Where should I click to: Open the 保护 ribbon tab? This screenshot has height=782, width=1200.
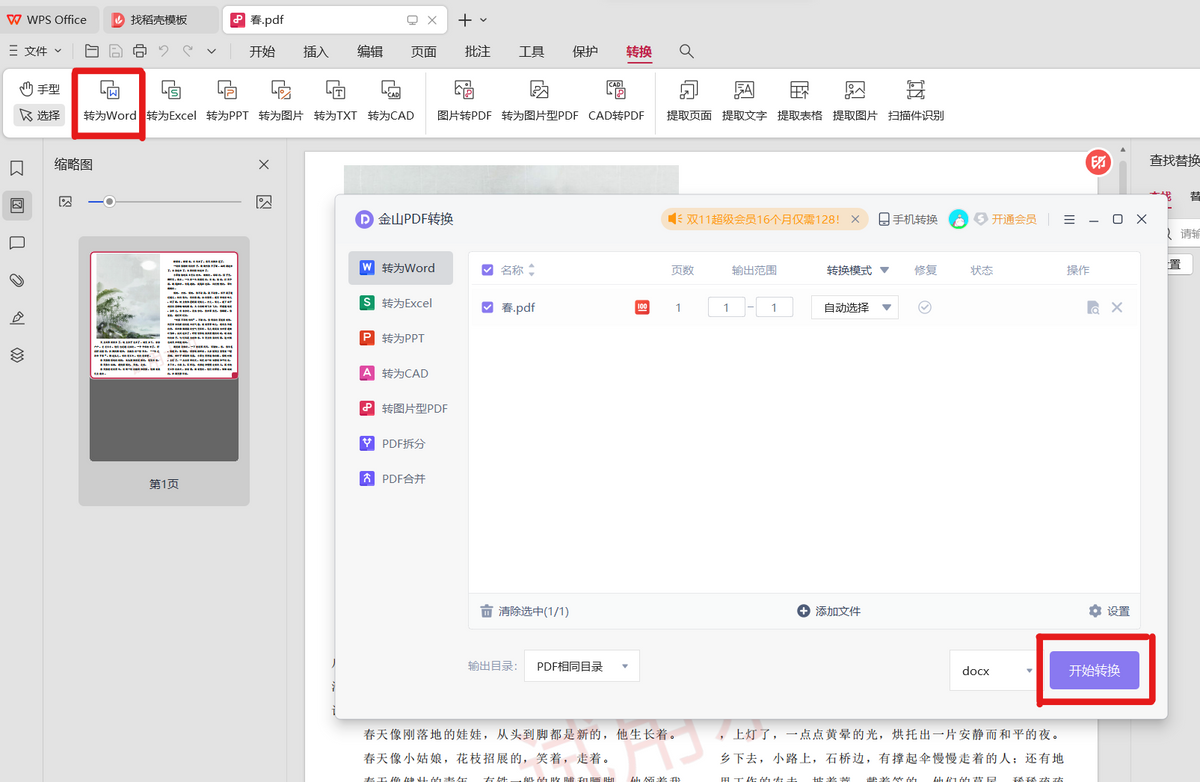585,51
